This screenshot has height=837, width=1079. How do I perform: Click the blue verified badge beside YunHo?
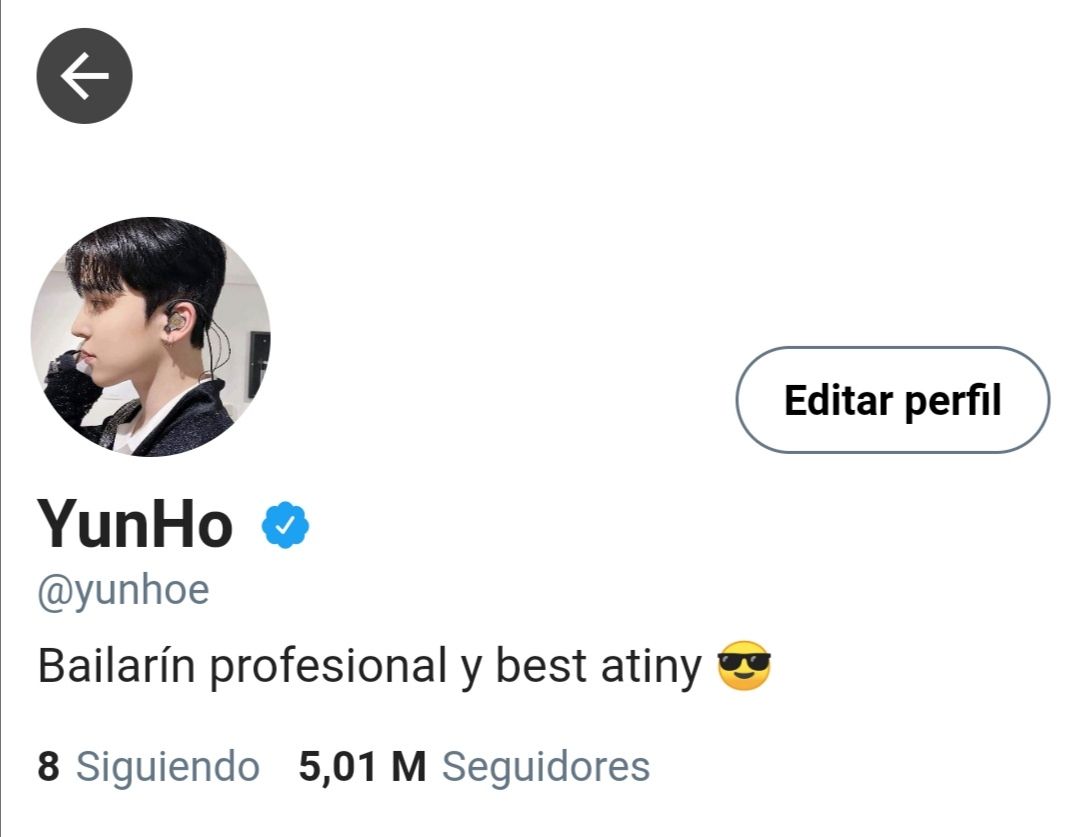[x=286, y=525]
